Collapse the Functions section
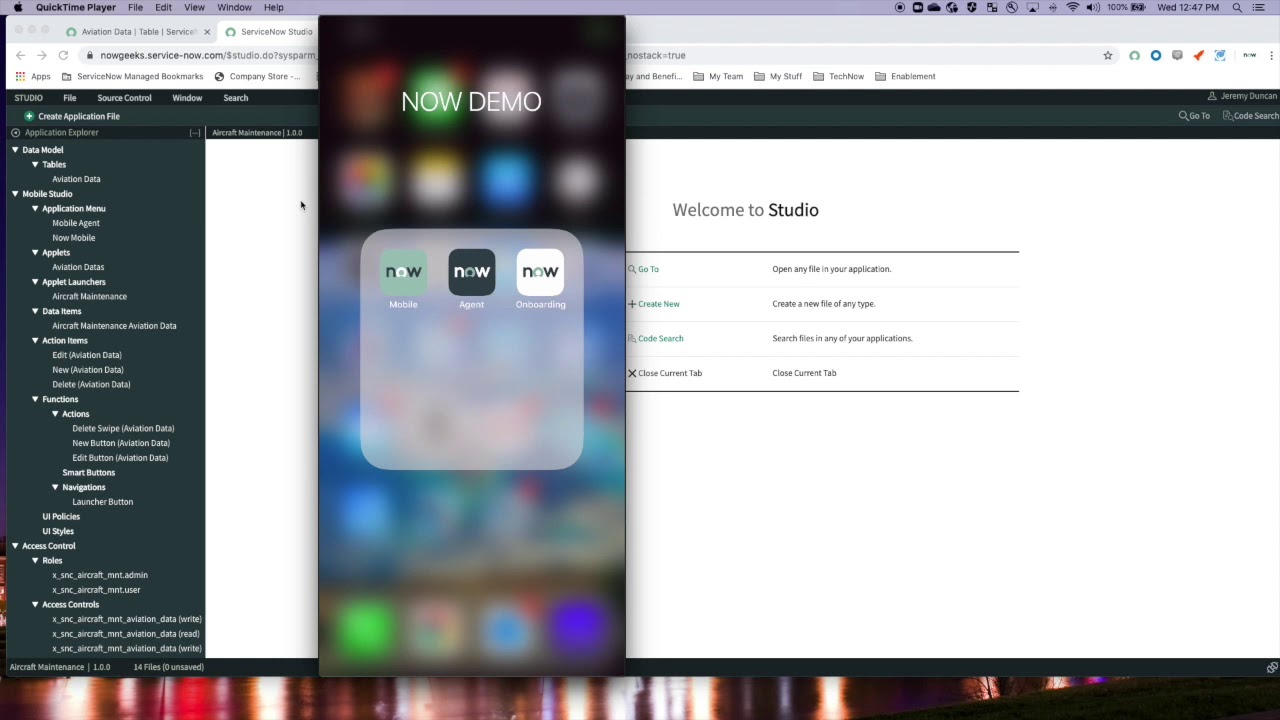1280x720 pixels. (35, 399)
